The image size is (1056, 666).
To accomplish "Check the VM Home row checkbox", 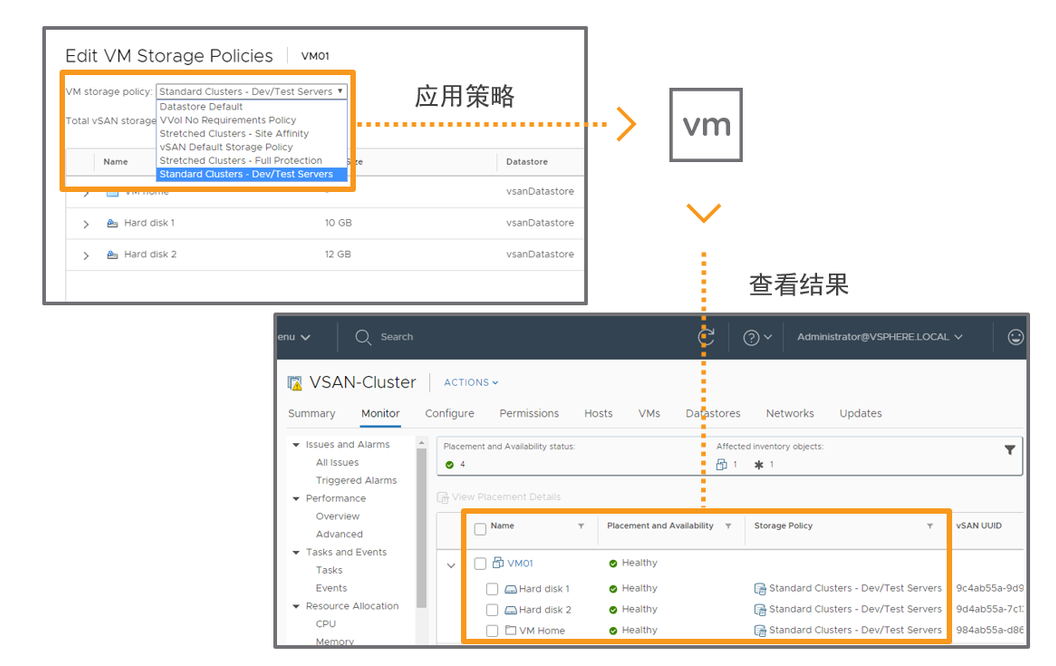I will point(492,631).
